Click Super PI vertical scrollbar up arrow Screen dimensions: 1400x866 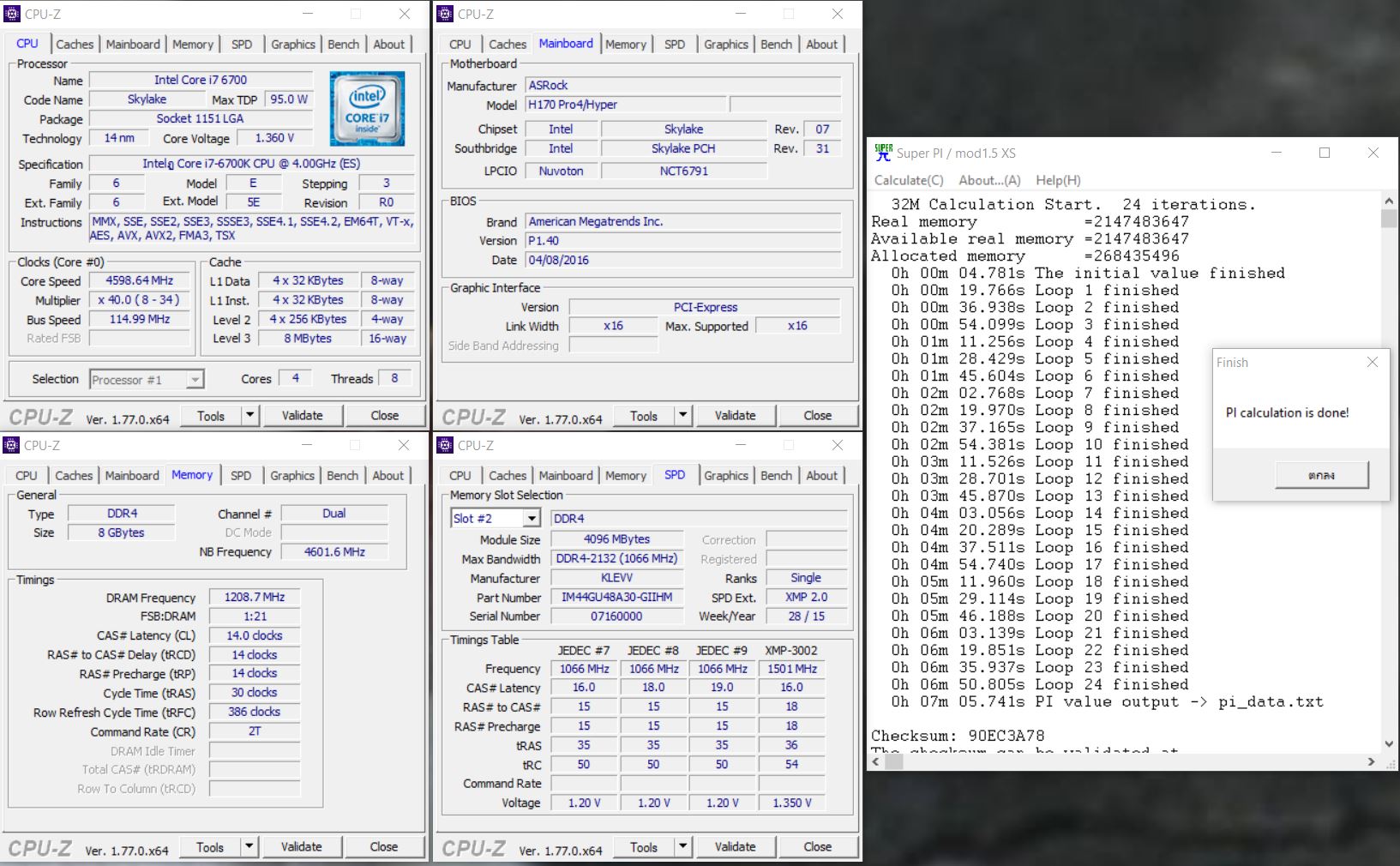[1389, 201]
